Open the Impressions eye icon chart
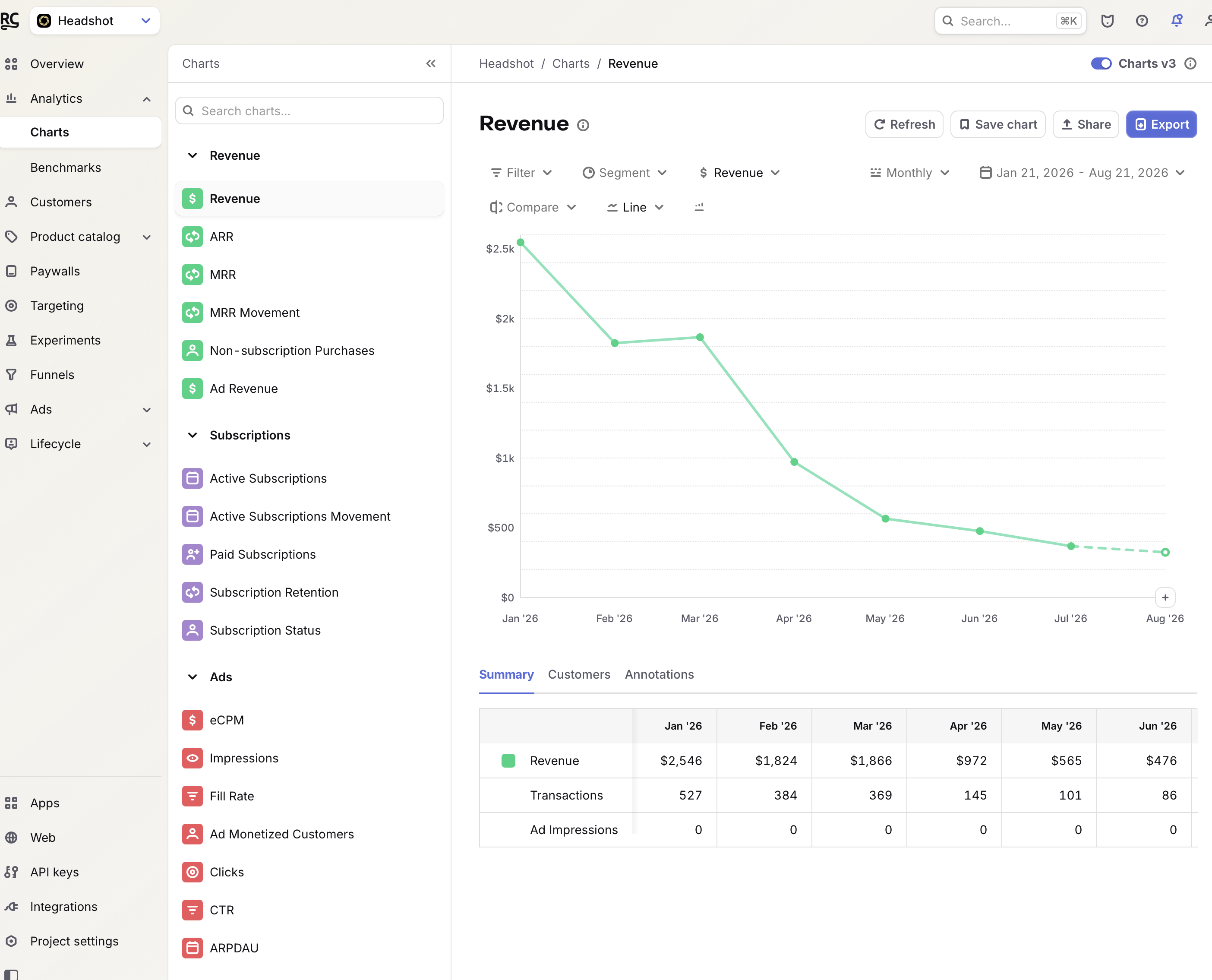 [x=193, y=758]
